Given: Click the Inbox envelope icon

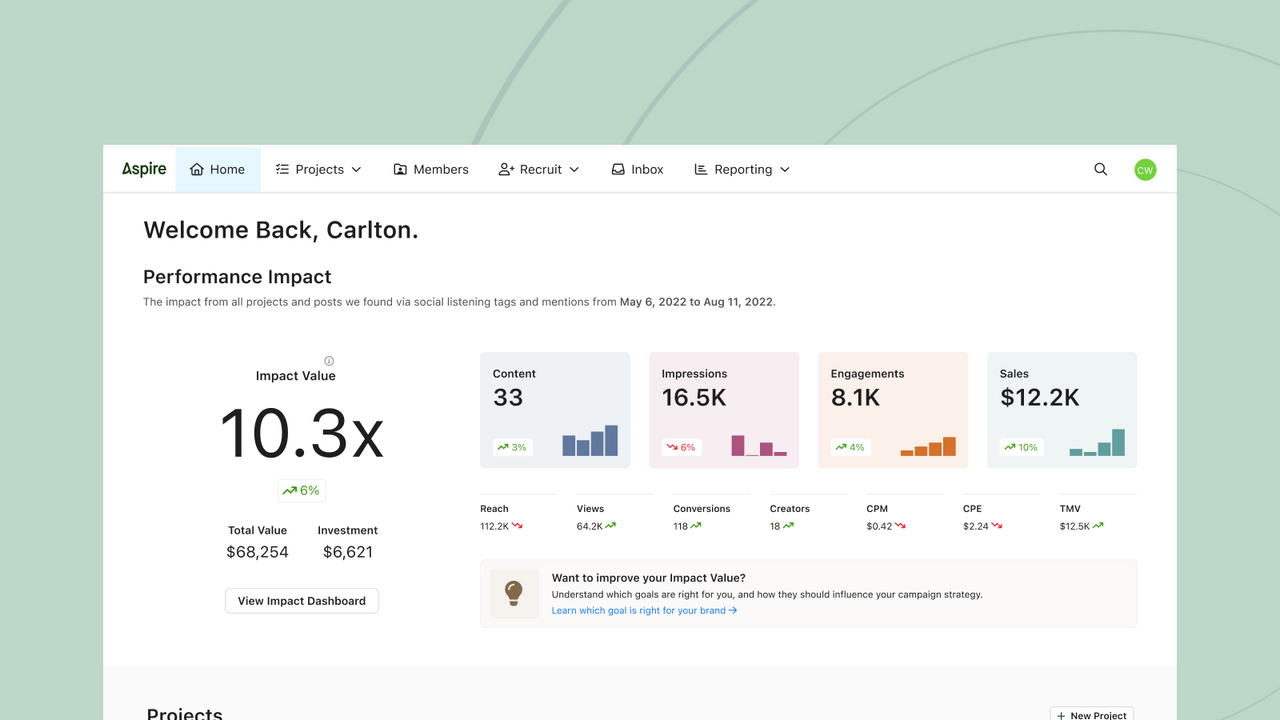Looking at the screenshot, I should click(x=617, y=169).
